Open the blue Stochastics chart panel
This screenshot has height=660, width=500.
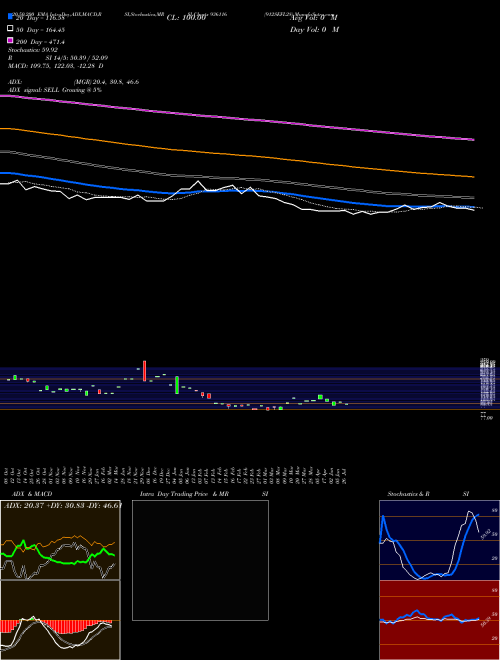pos(439,540)
